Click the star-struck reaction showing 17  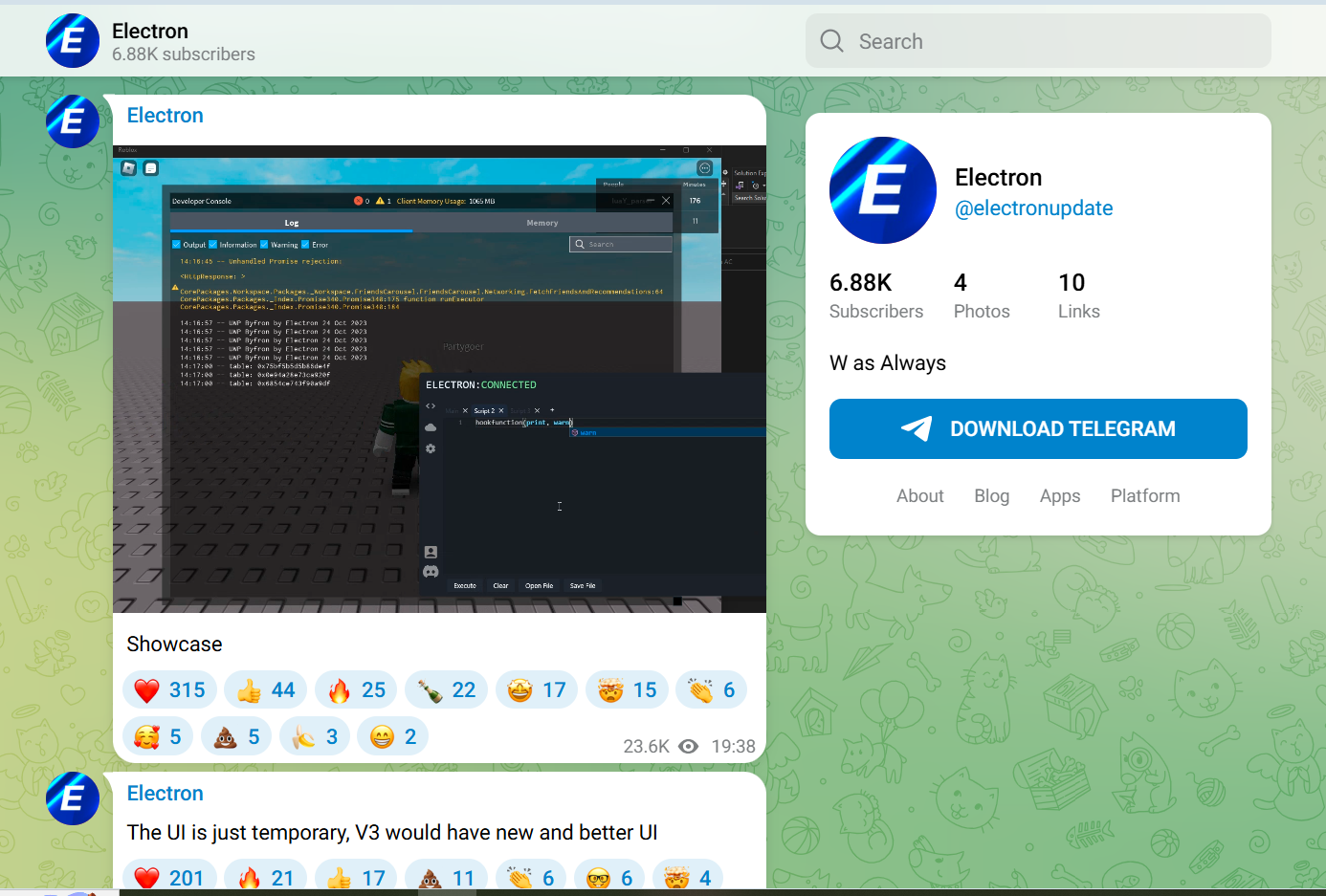click(537, 690)
